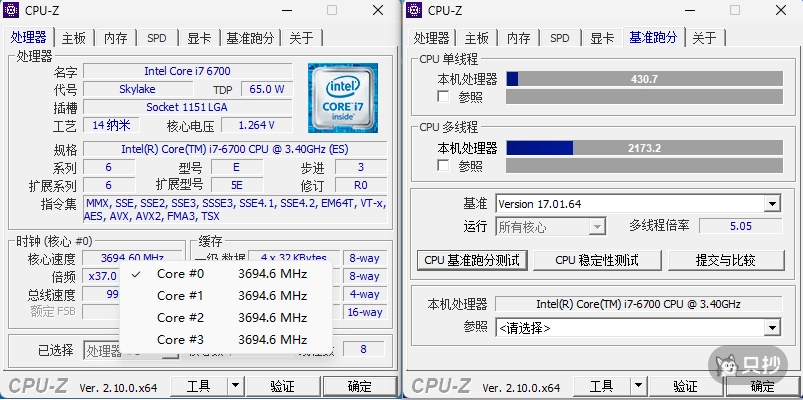Screen dimensions: 803x400
Task: Select 基准跑分 tab in right window
Action: pyautogui.click(x=653, y=37)
